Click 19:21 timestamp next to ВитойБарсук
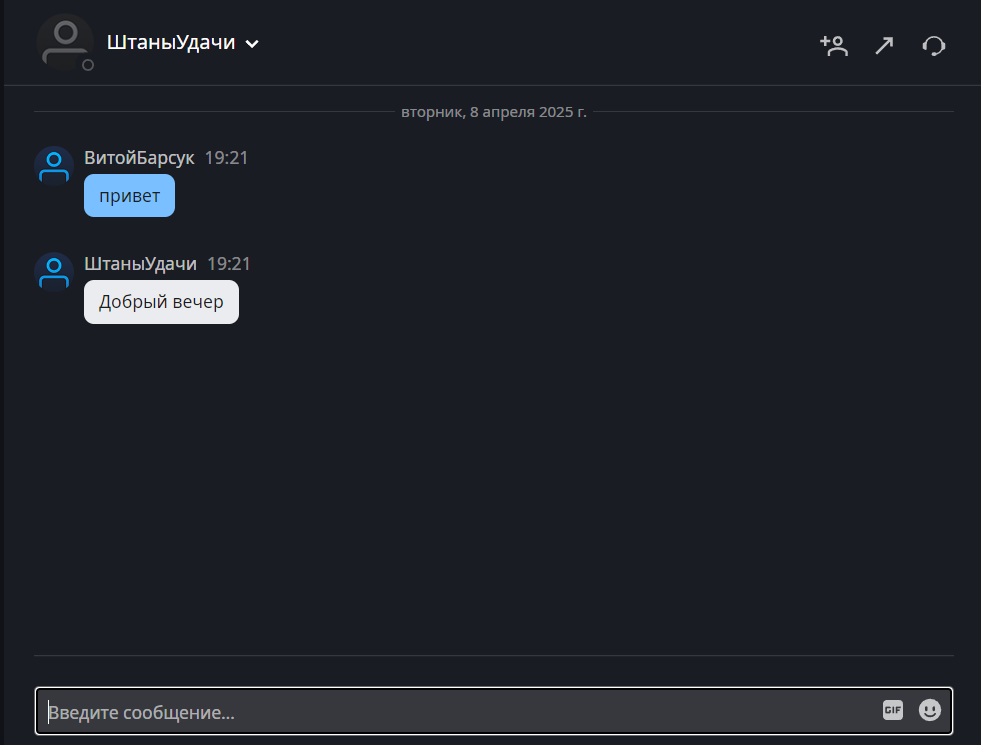The width and height of the screenshot is (981, 745). pyautogui.click(x=226, y=158)
